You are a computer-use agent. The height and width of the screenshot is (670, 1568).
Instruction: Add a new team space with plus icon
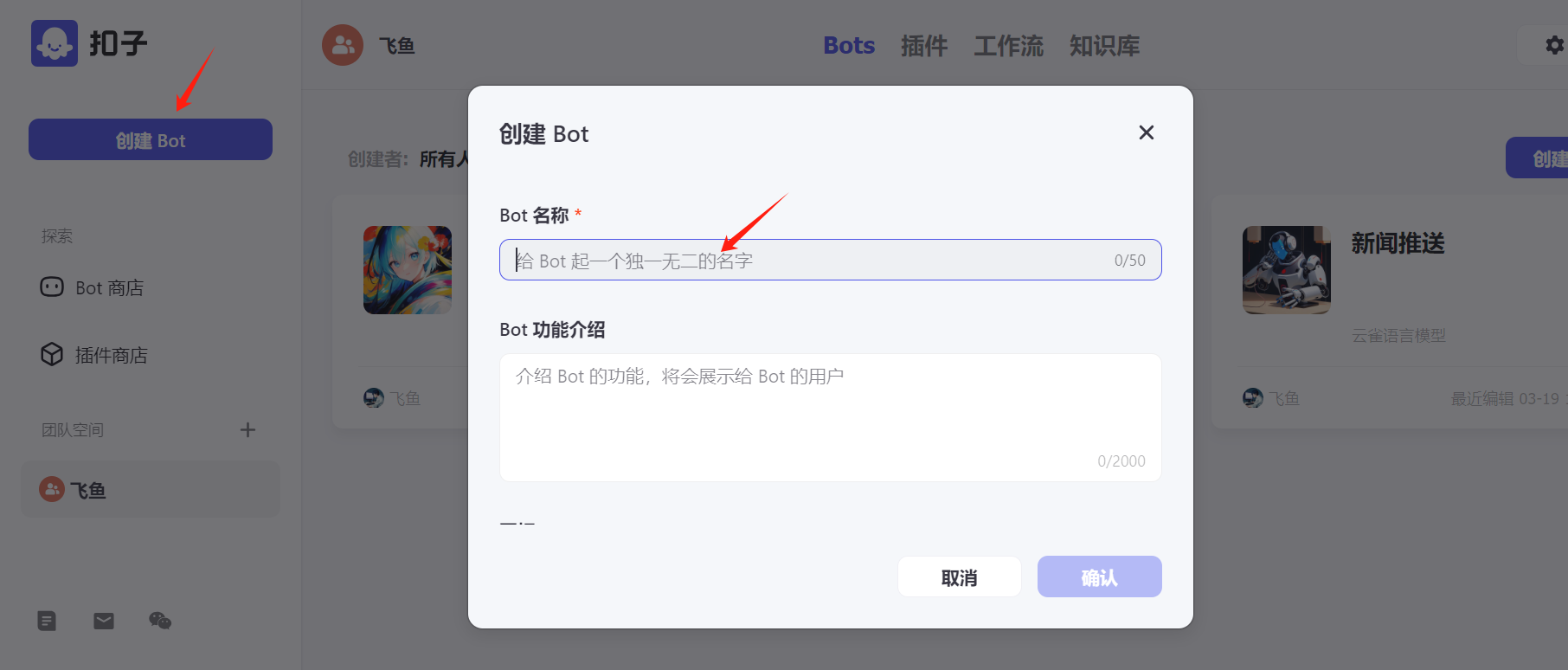[247, 430]
